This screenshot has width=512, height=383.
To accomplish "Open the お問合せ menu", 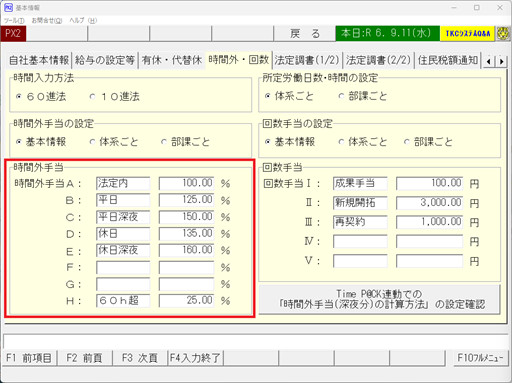I will pyautogui.click(x=47, y=20).
